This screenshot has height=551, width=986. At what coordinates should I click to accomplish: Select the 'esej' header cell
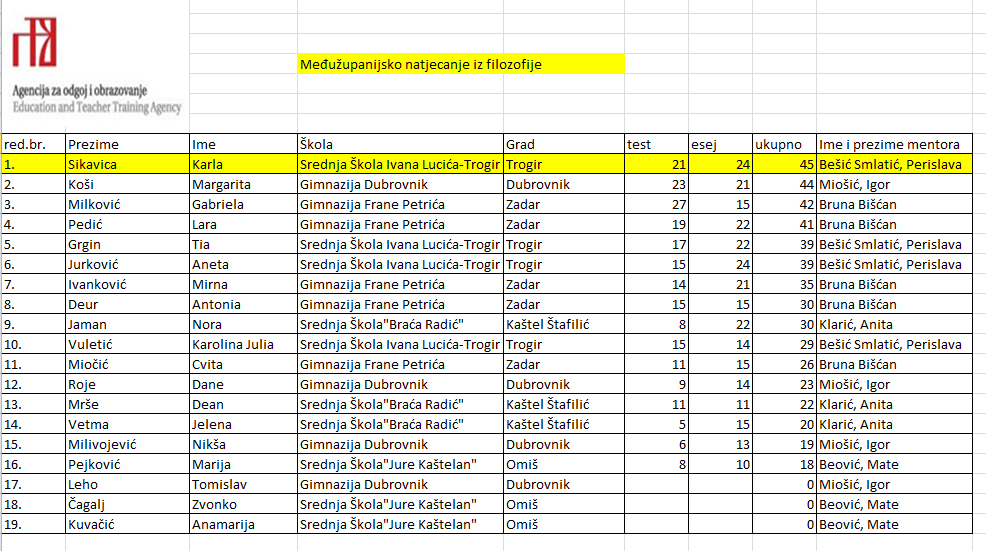click(x=721, y=144)
